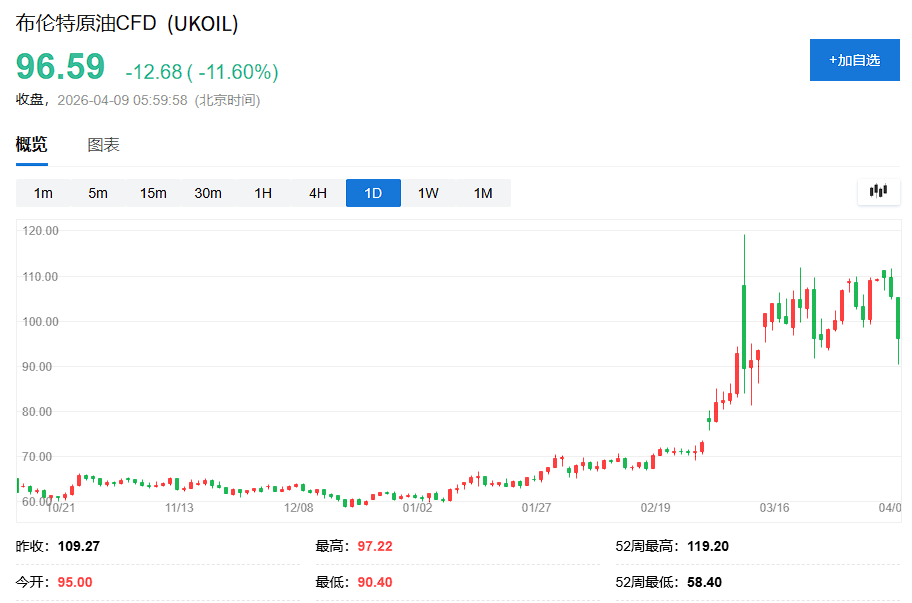Screen dimensions: 912x603
Task: Click the 最高 value 97.22
Action: 375,546
